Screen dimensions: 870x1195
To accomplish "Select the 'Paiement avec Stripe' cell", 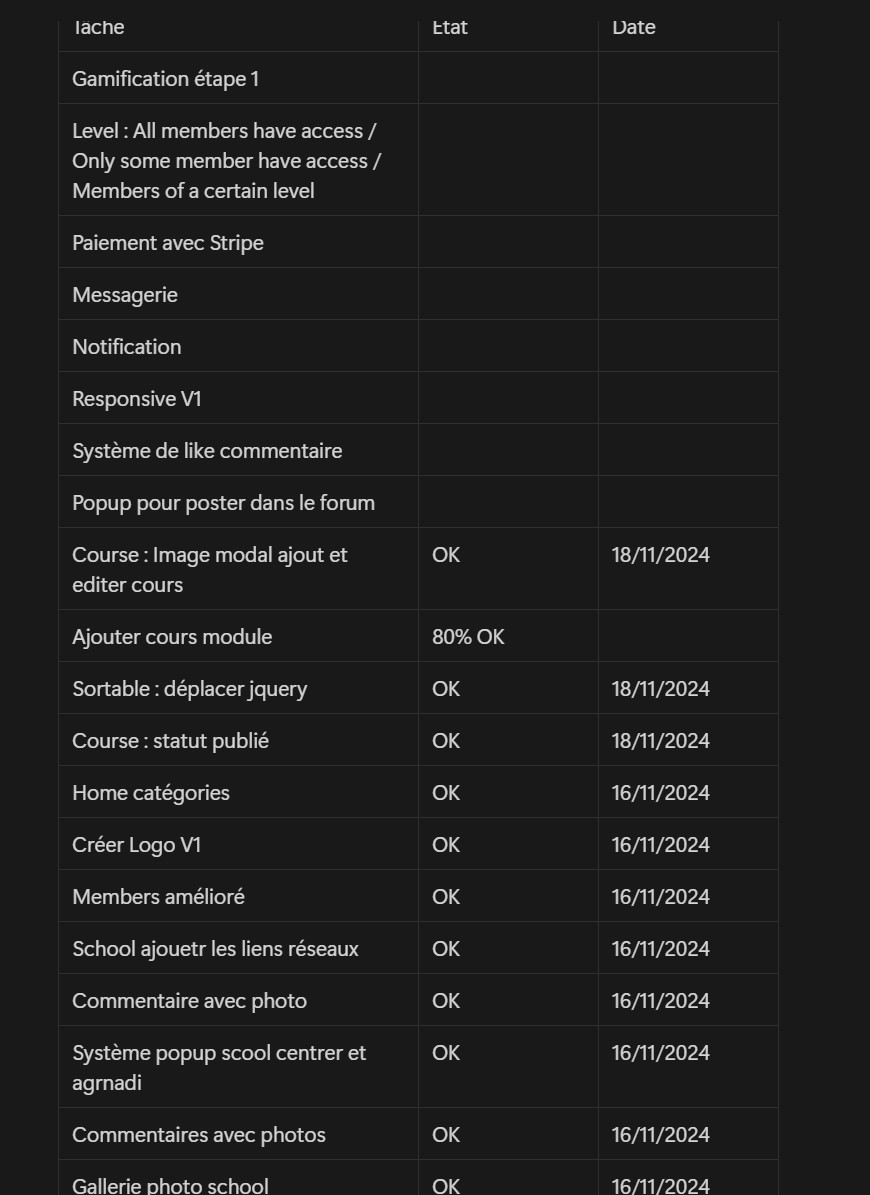I will [238, 242].
